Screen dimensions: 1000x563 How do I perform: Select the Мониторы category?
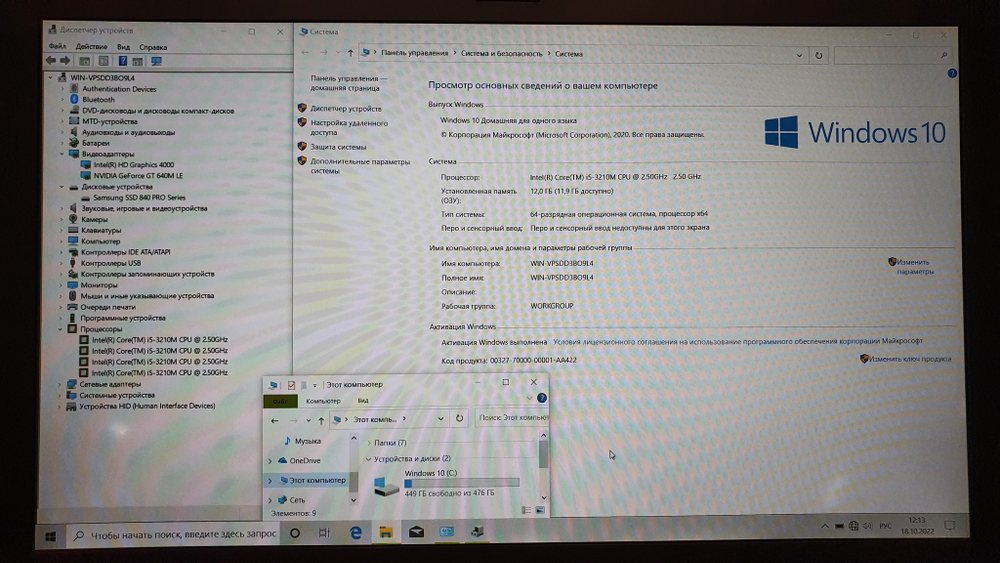99,285
